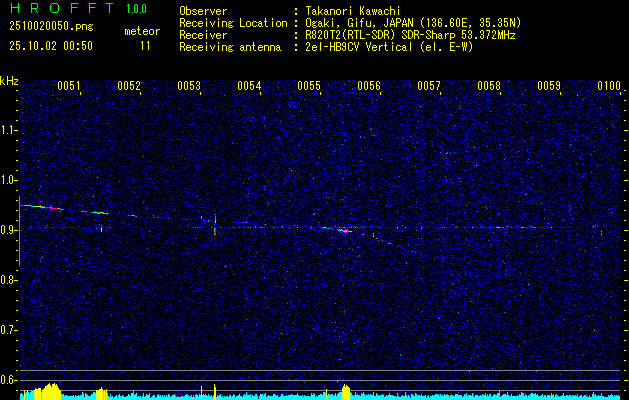The height and width of the screenshot is (400, 629).
Task: Click the 0.7 kHz frequency label
Action: 10,330
